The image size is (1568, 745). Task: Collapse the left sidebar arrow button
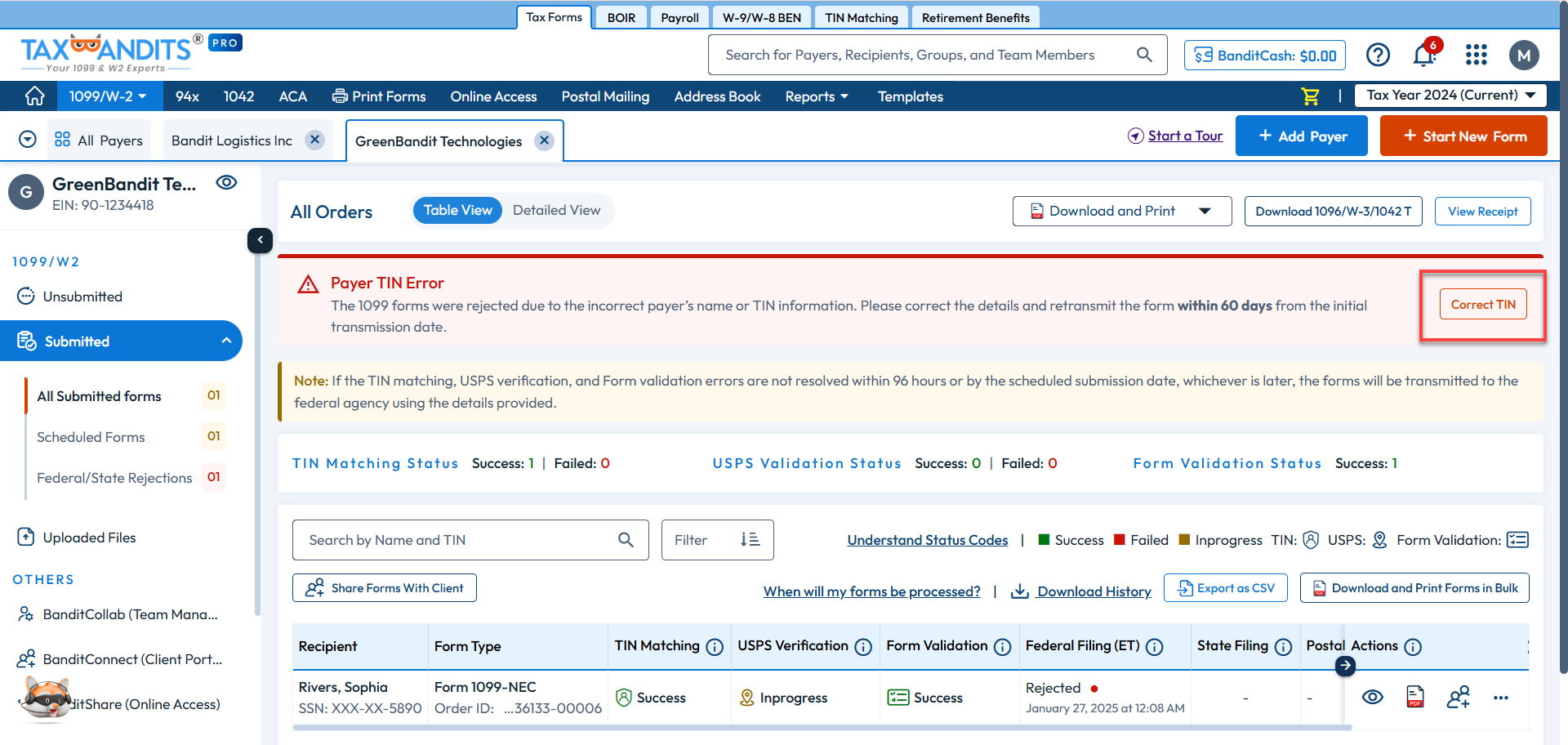pyautogui.click(x=260, y=240)
